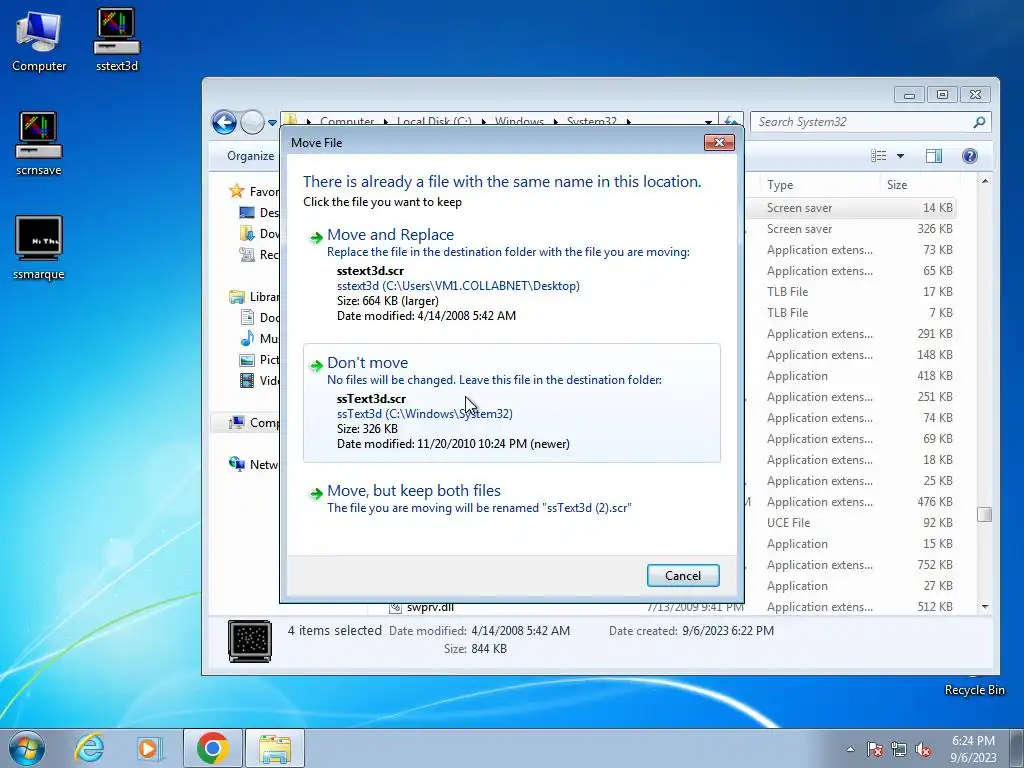Select the swprv.dll file
This screenshot has width=1024, height=768.
pos(430,607)
